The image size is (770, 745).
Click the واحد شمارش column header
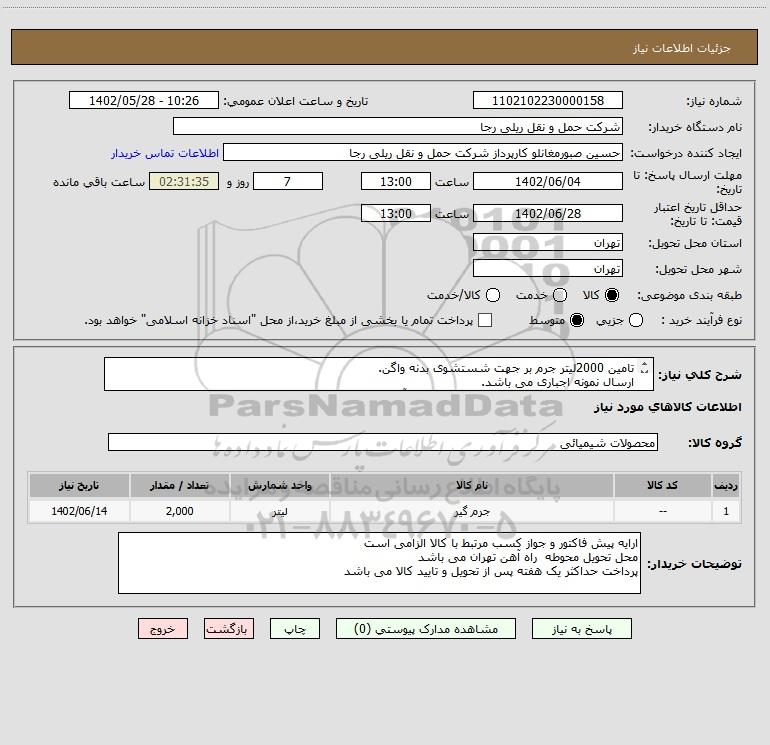[279, 485]
